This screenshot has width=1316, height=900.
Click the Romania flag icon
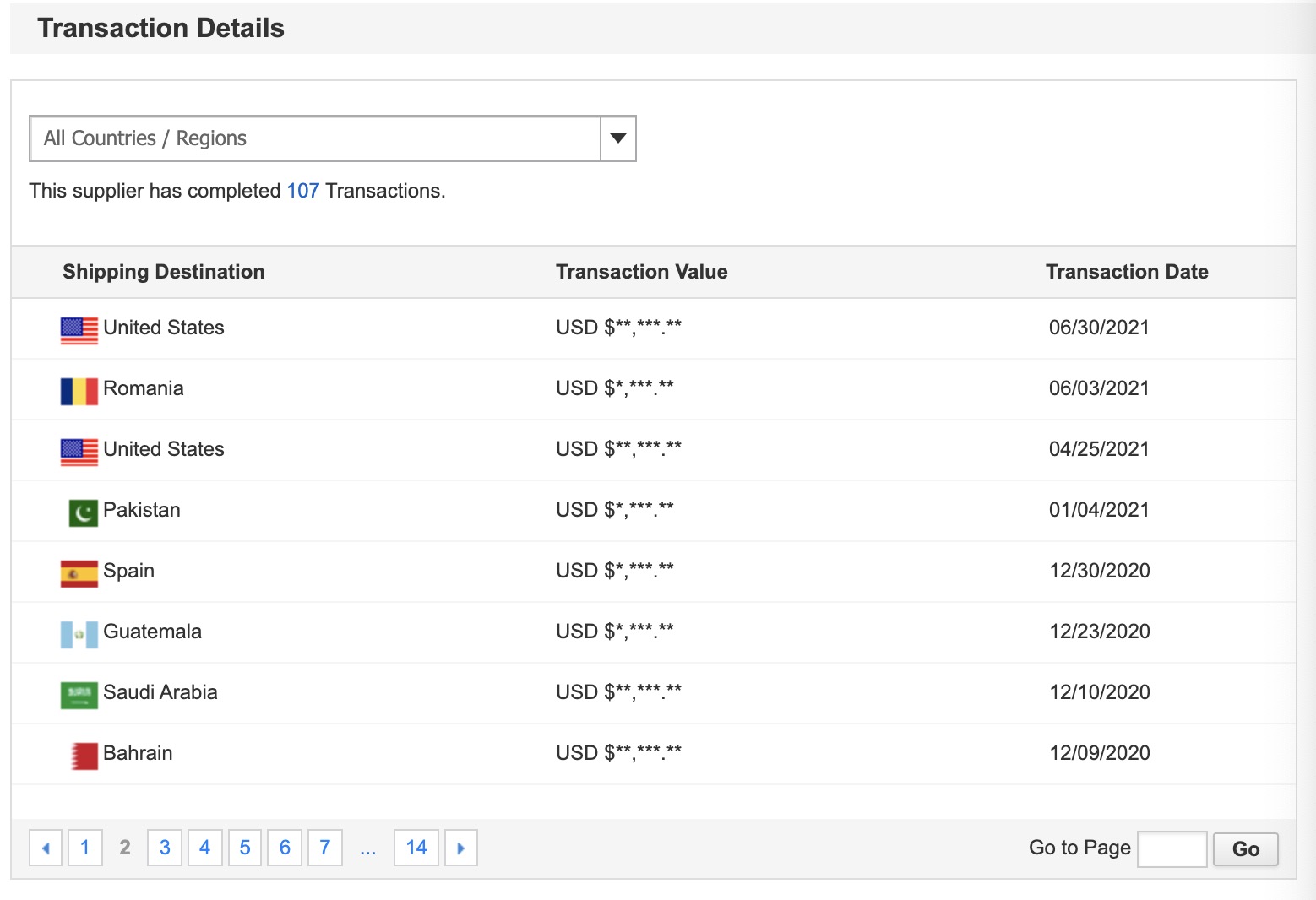79,391
